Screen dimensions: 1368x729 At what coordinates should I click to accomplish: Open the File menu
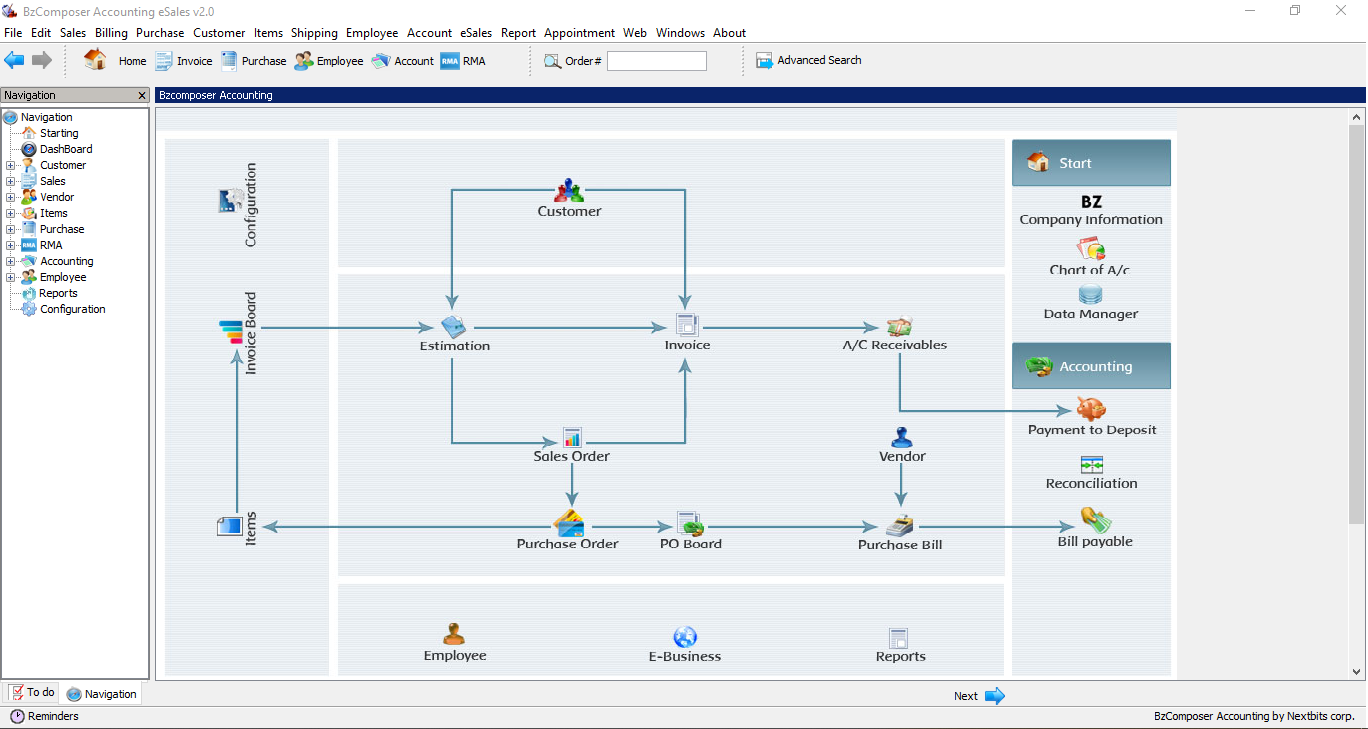pyautogui.click(x=13, y=33)
